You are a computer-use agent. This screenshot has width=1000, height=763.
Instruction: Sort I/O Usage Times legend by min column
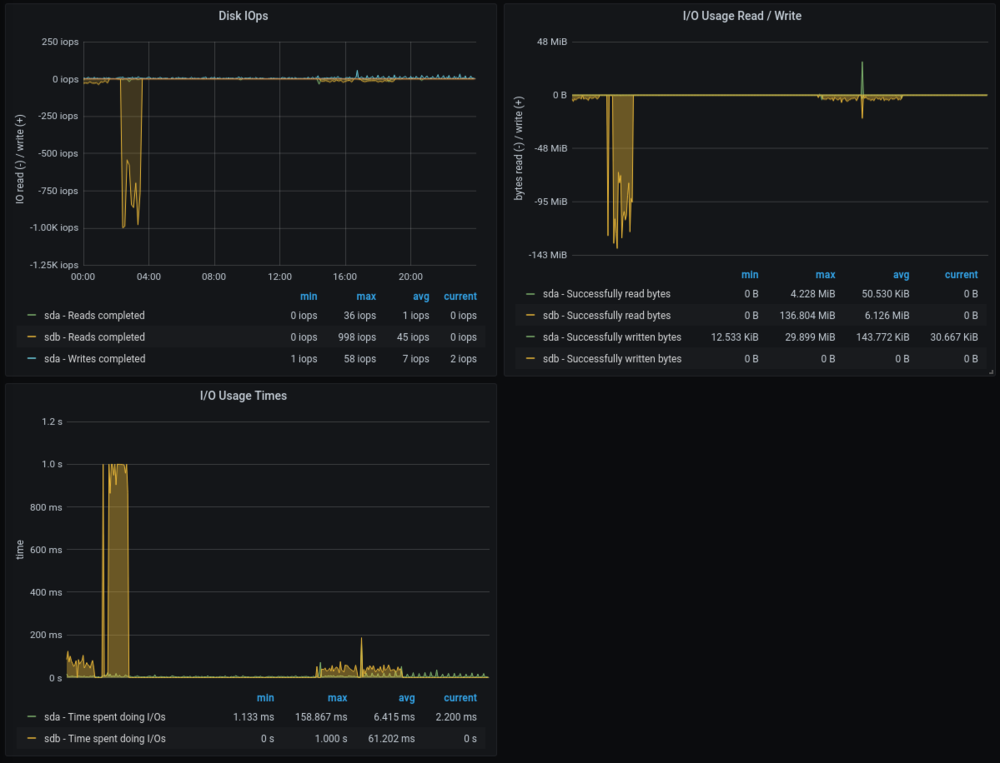pos(265,698)
